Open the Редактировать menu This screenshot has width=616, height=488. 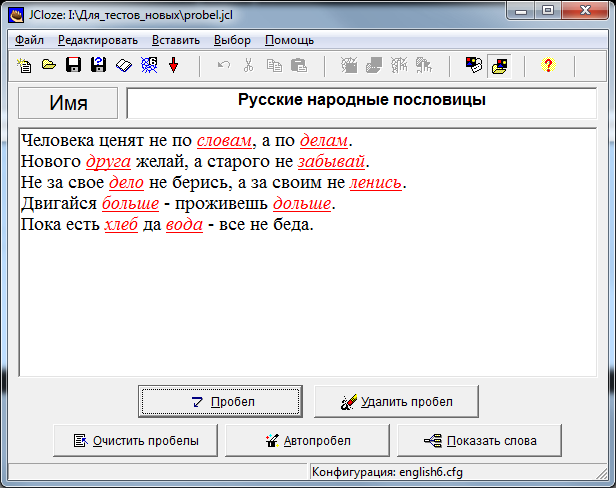[x=98, y=40]
